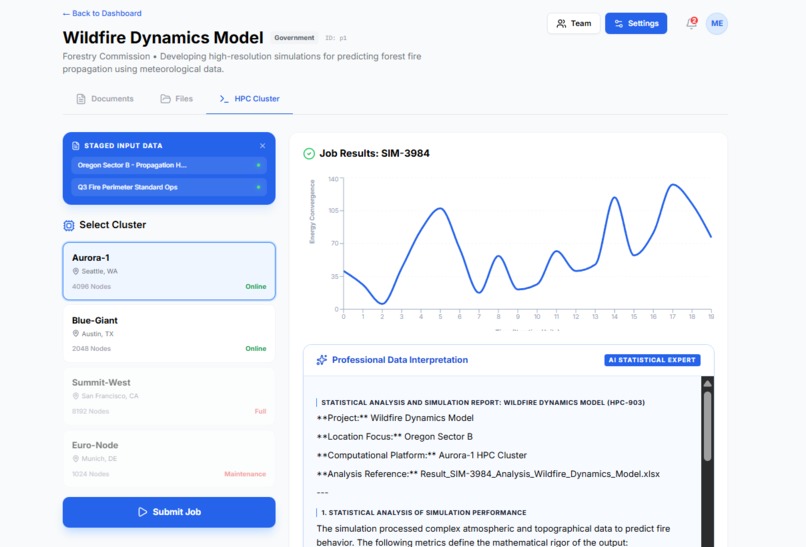Image resolution: width=806 pixels, height=547 pixels.
Task: Click the Files tab folder icon
Action: pyautogui.click(x=165, y=99)
